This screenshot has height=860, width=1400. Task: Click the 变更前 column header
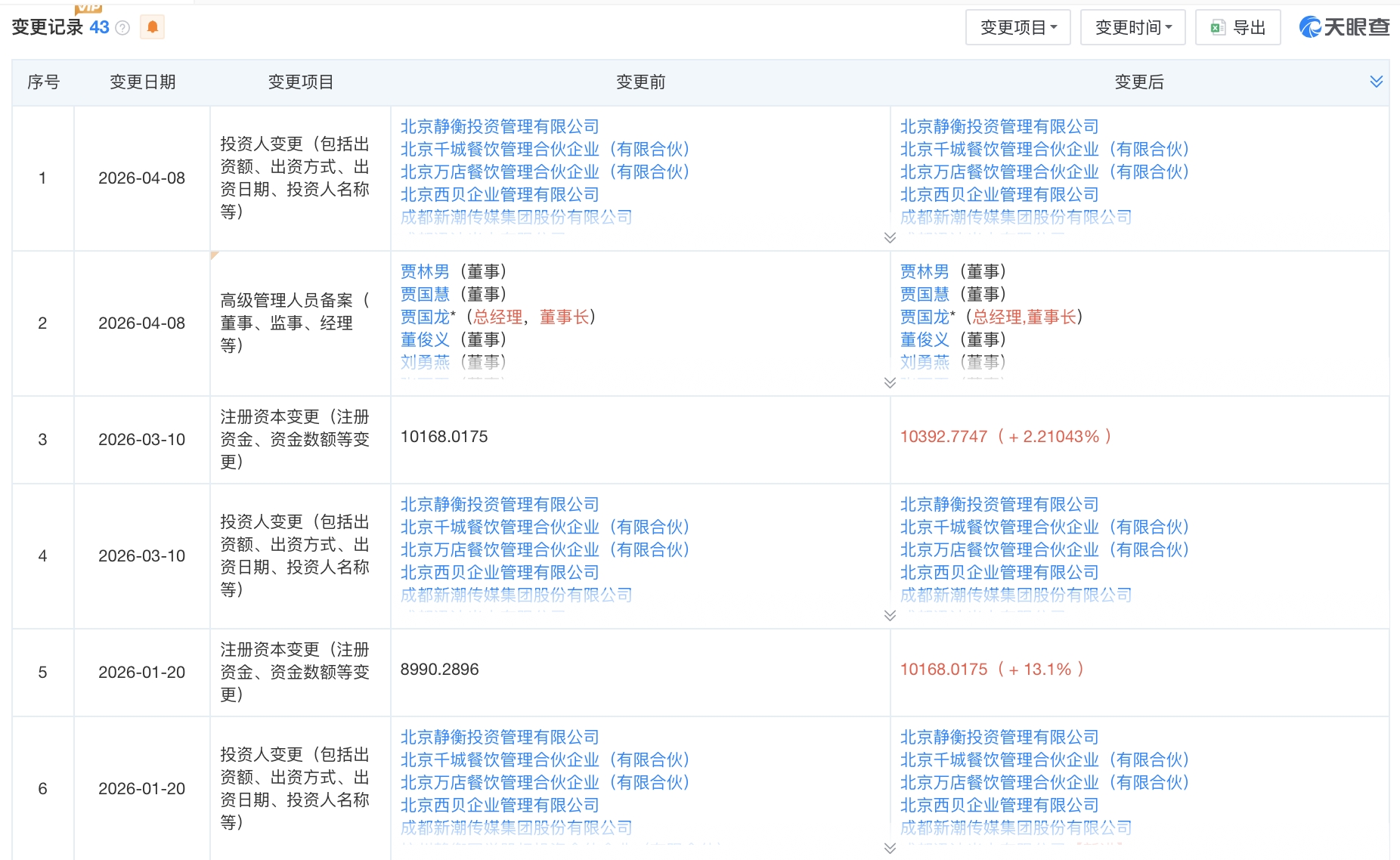click(x=641, y=82)
